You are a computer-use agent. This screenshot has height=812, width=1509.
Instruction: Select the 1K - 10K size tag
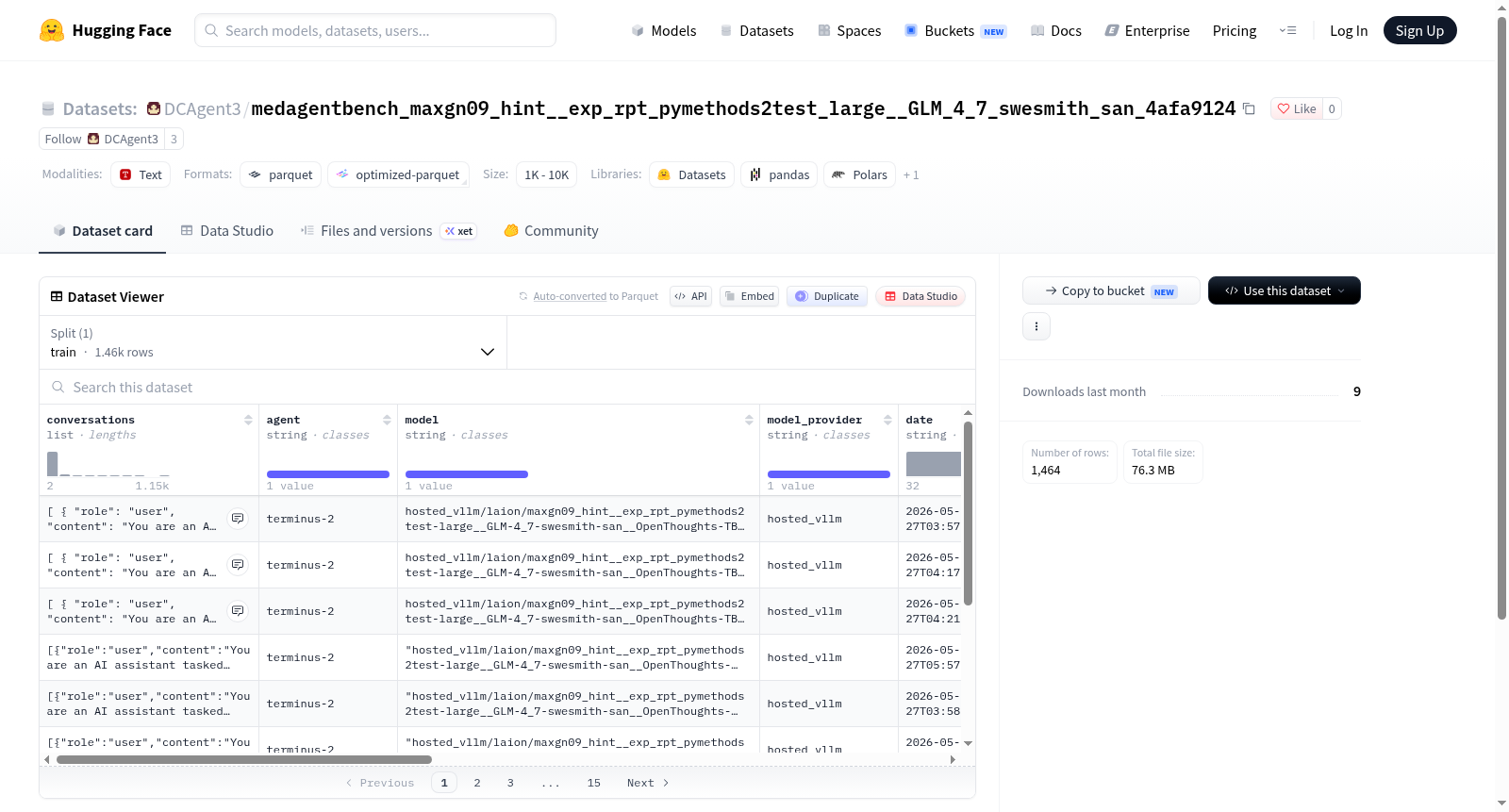click(546, 174)
